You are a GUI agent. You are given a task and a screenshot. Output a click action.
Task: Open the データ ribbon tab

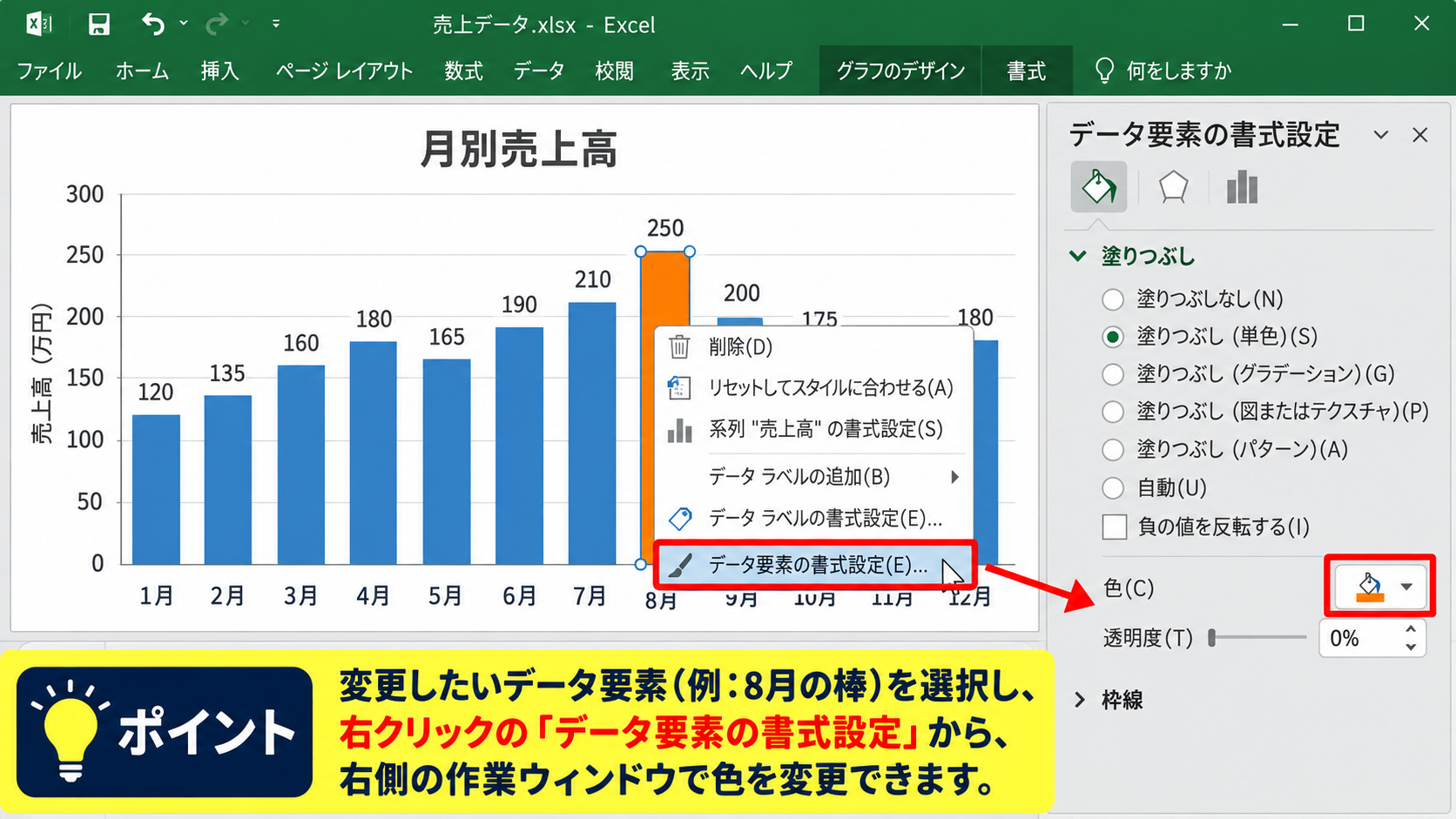click(538, 70)
